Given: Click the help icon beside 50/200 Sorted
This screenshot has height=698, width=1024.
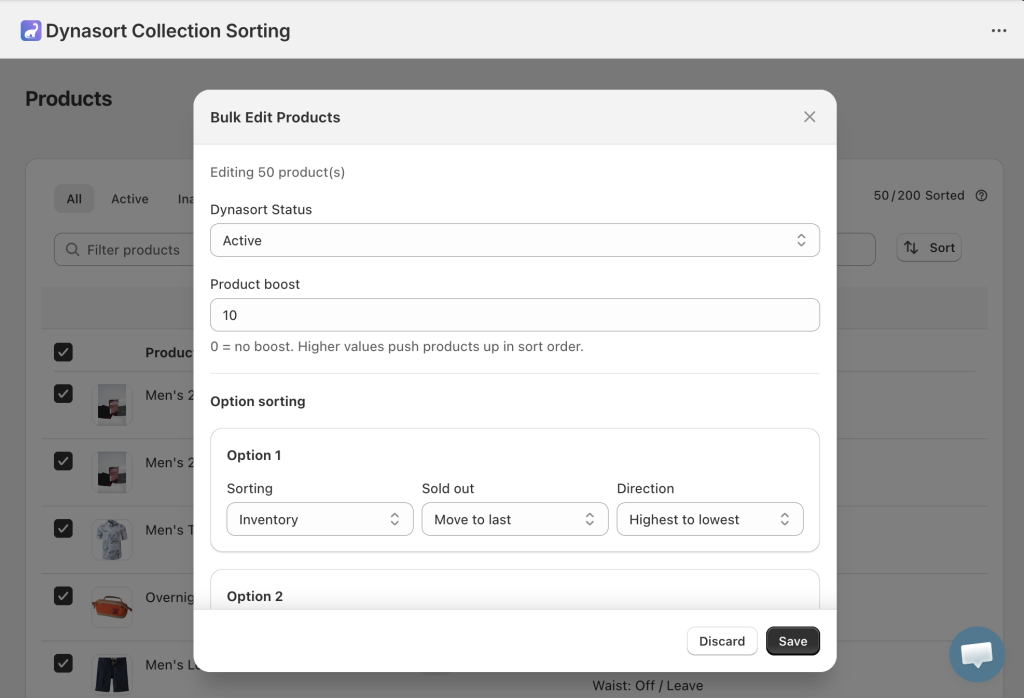Looking at the screenshot, I should (981, 196).
